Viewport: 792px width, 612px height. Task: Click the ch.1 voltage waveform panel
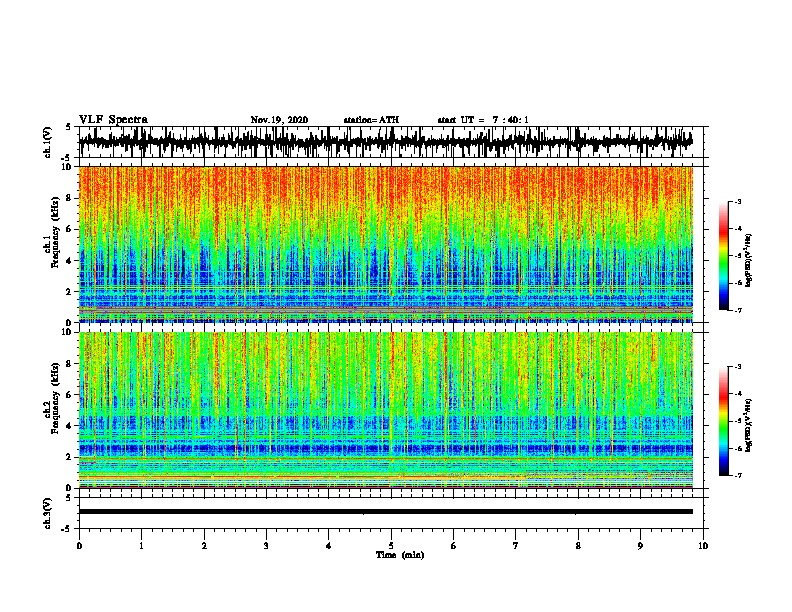(x=391, y=142)
